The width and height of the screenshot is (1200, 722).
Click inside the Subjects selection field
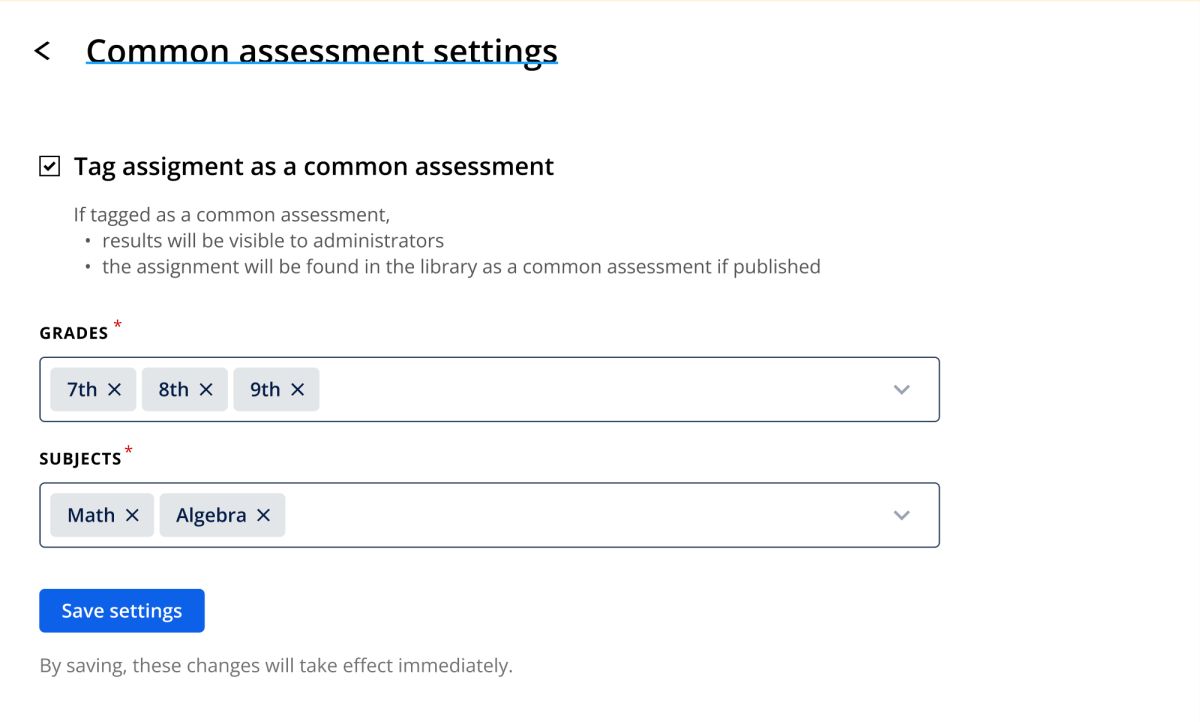[580, 516]
